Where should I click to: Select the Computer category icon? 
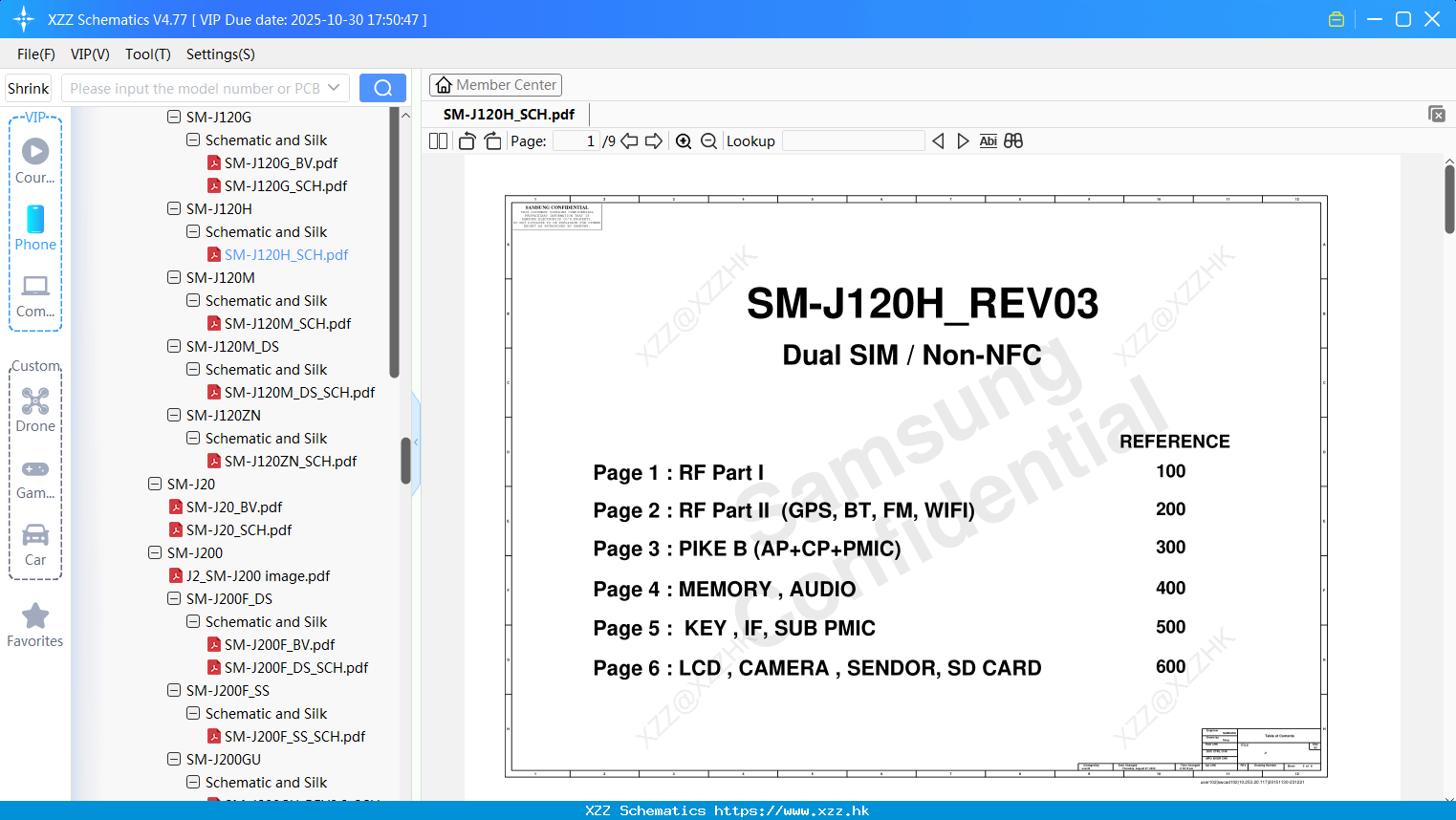pyautogui.click(x=35, y=295)
